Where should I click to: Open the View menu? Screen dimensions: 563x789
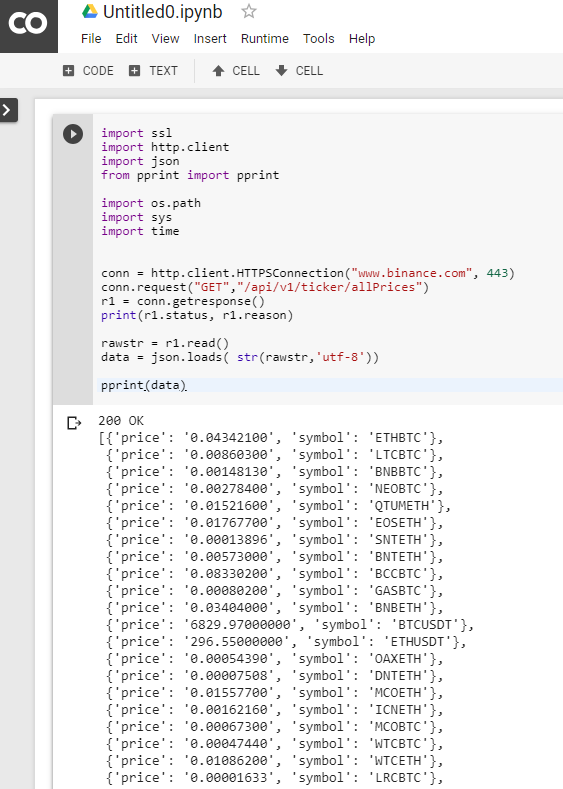pyautogui.click(x=166, y=39)
